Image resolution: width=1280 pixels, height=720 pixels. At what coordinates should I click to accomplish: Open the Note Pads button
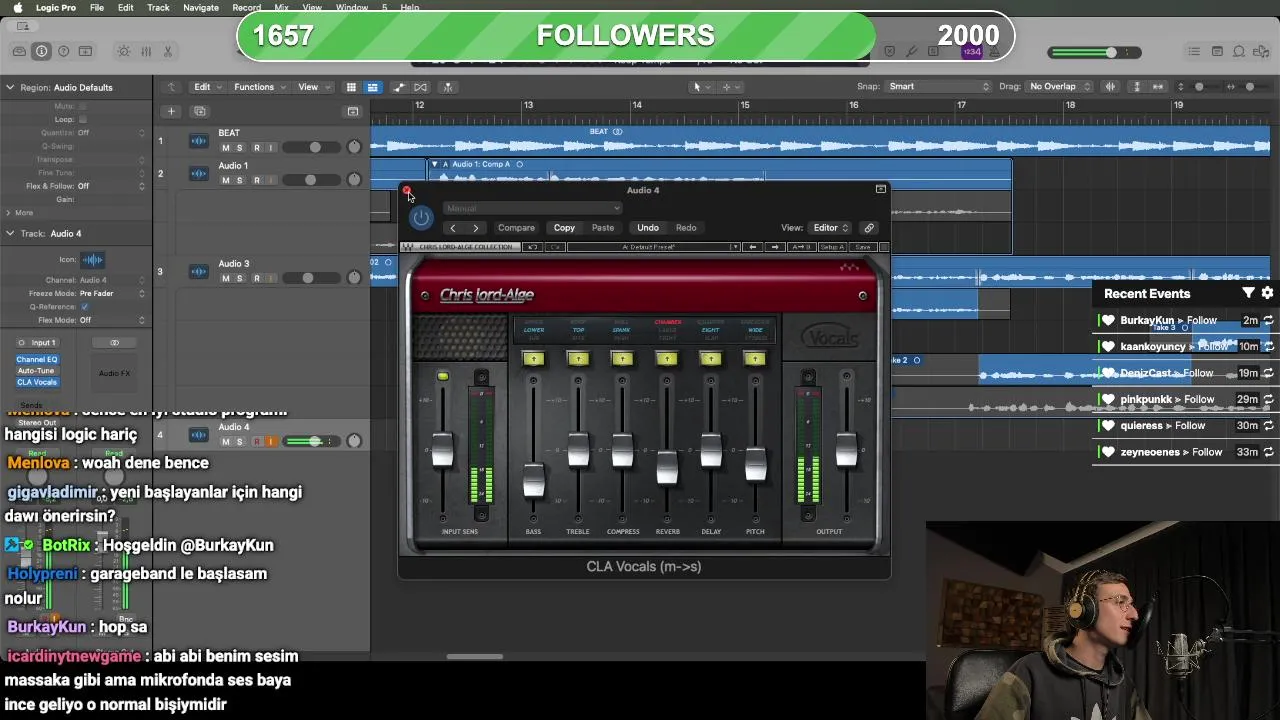[x=1217, y=52]
